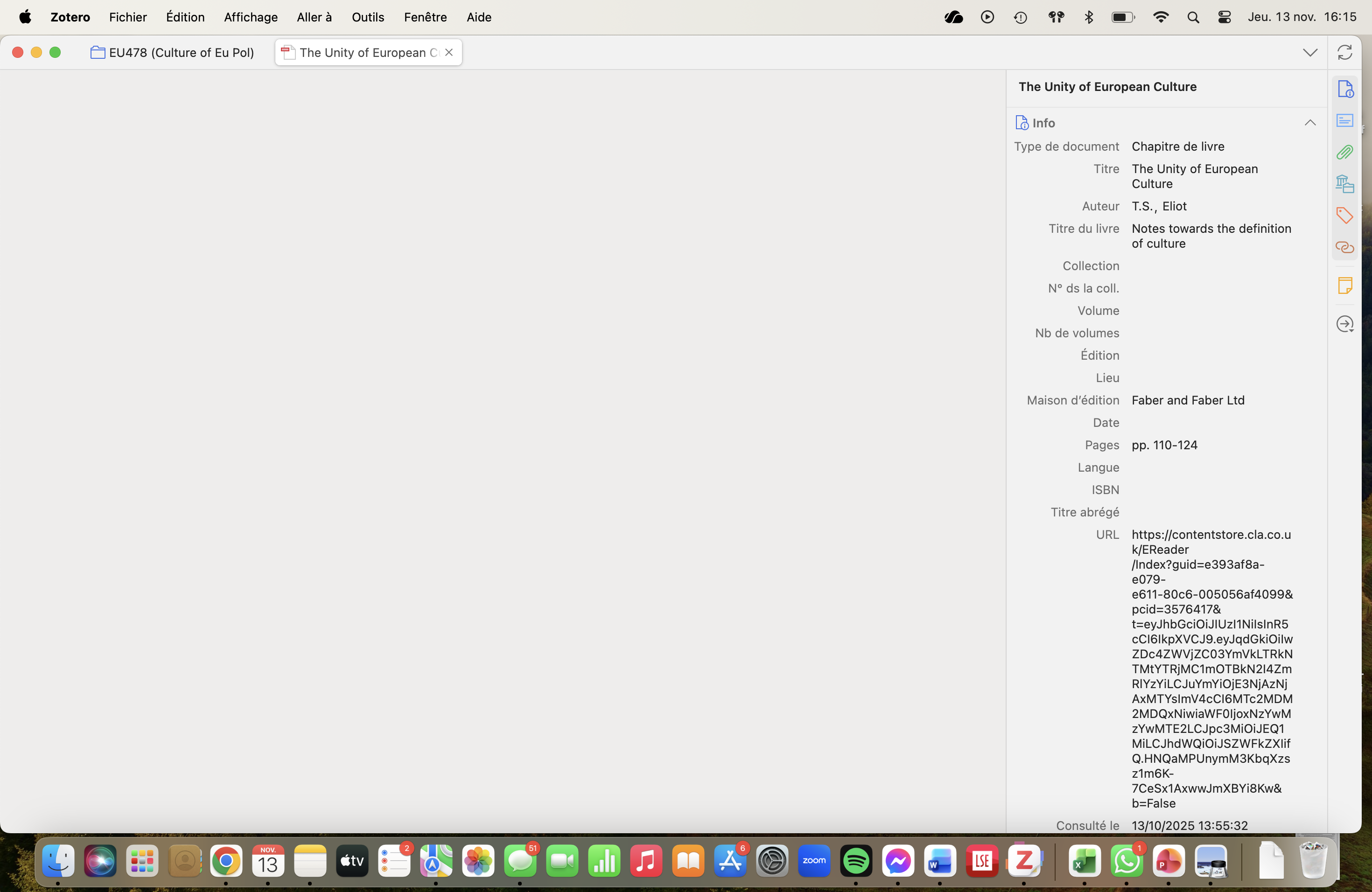Open the Affichage menu

(x=250, y=17)
